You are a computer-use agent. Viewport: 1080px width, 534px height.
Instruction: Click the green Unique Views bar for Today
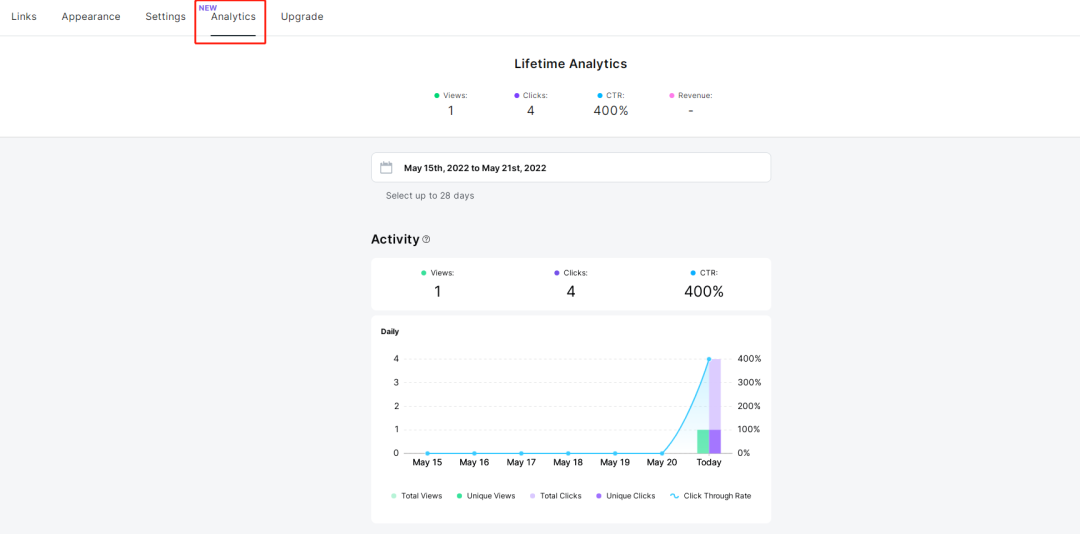click(703, 441)
